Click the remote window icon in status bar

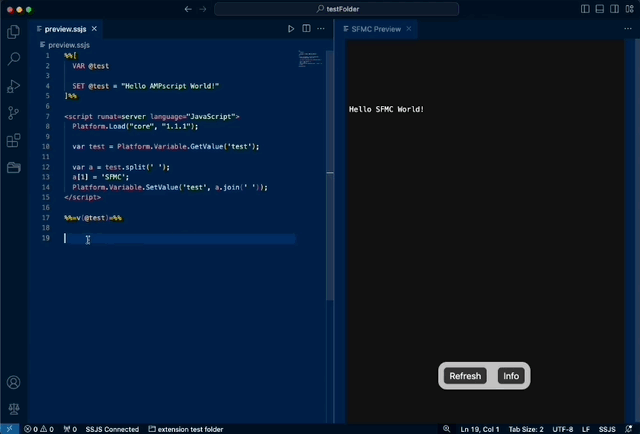tap(9, 429)
